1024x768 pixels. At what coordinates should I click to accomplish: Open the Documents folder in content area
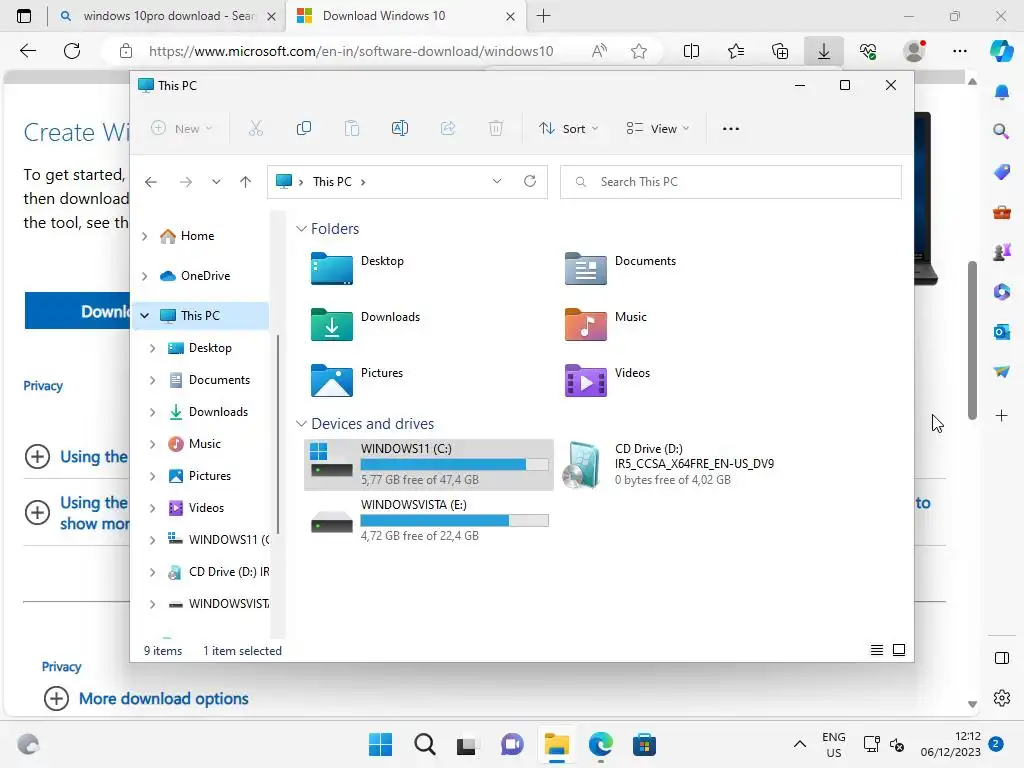click(620, 268)
